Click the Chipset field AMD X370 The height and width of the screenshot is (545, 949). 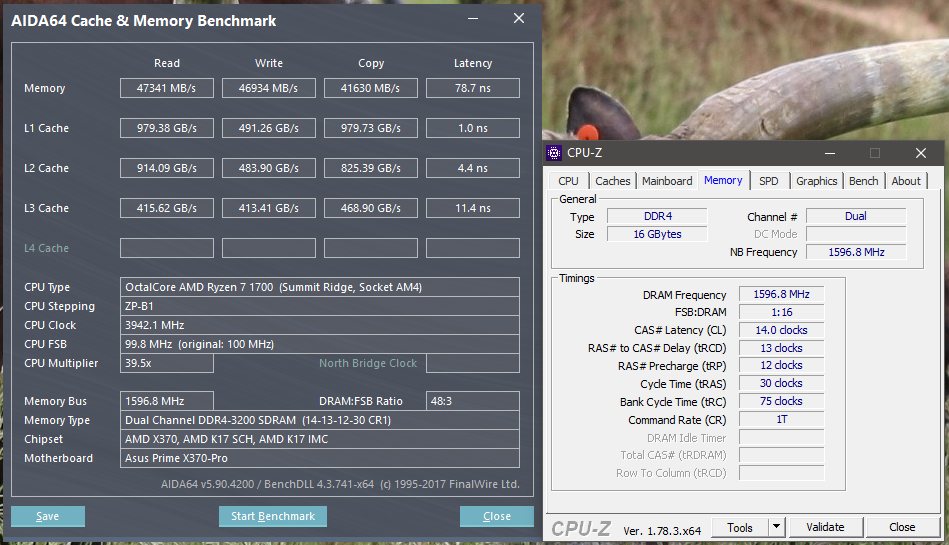[320, 439]
